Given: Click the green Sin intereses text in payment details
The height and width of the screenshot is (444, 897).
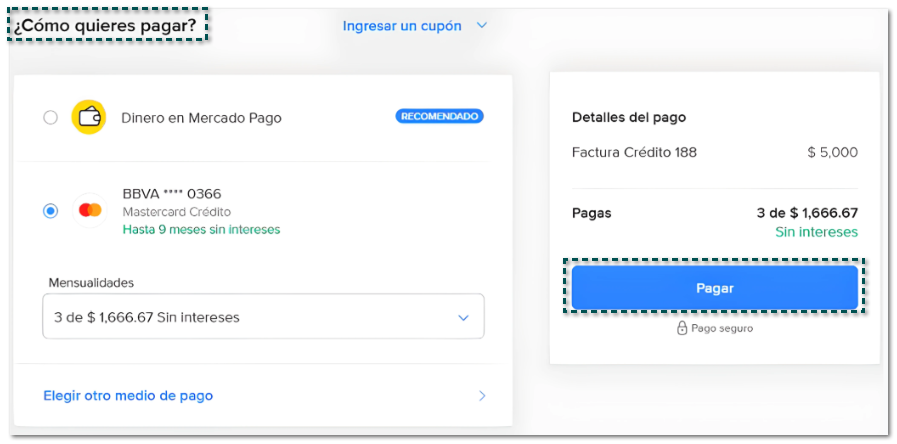Looking at the screenshot, I should click(816, 232).
